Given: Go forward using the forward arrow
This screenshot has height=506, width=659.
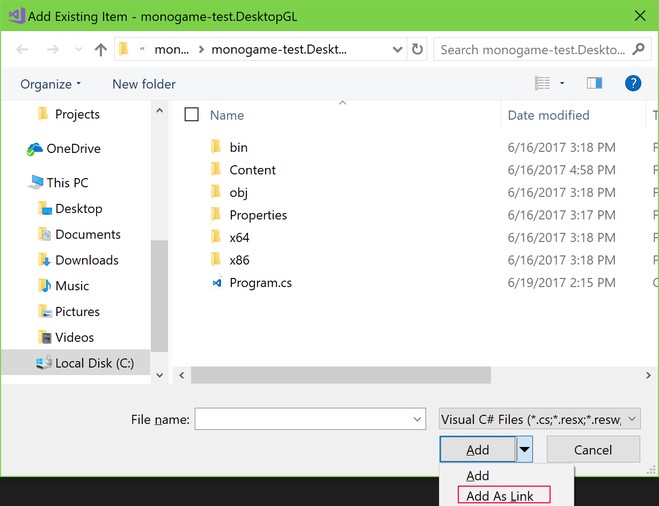Looking at the screenshot, I should tap(53, 50).
